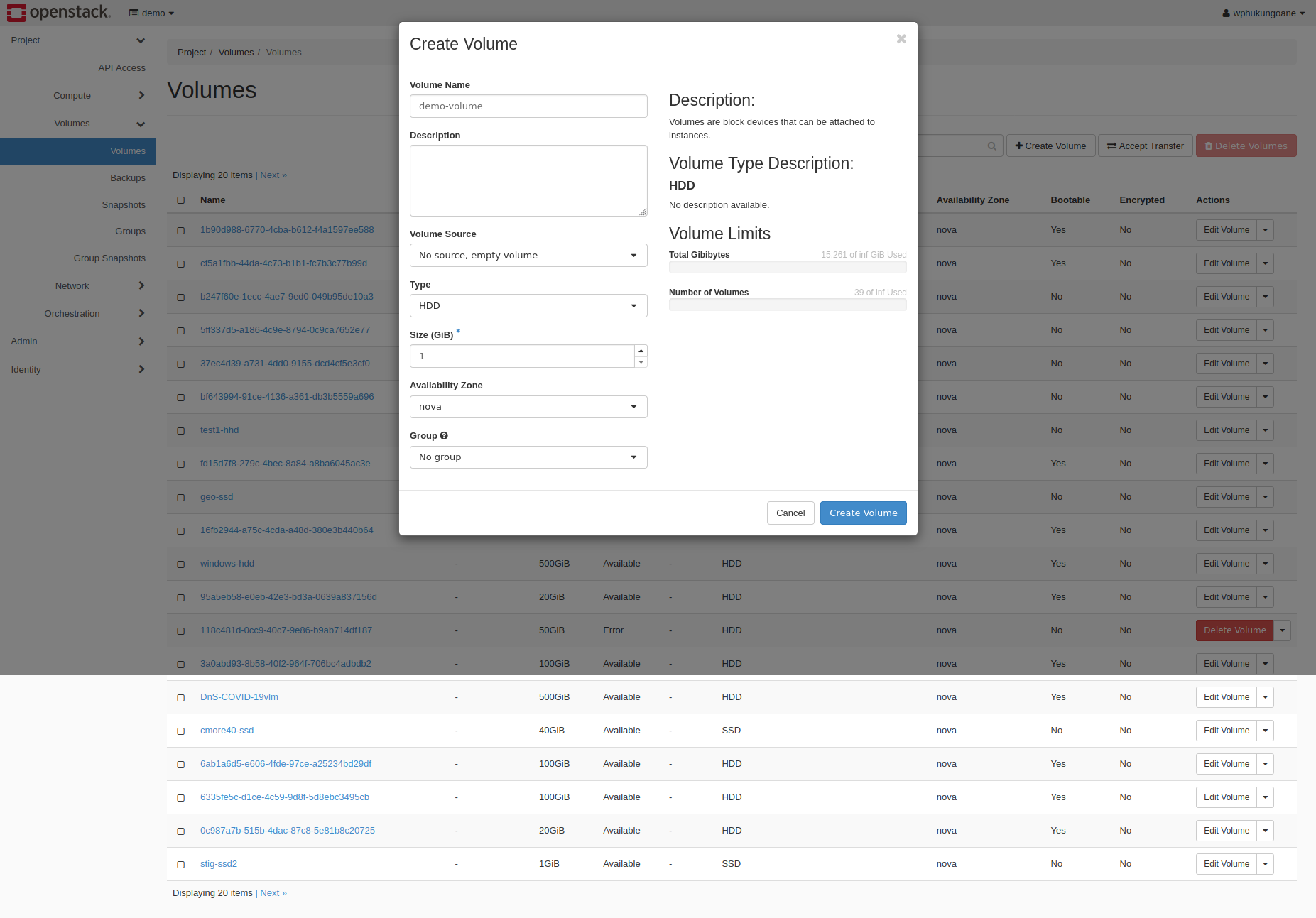Click the top Next » pagination link
Screen dimensions: 1316x918
coord(273,175)
